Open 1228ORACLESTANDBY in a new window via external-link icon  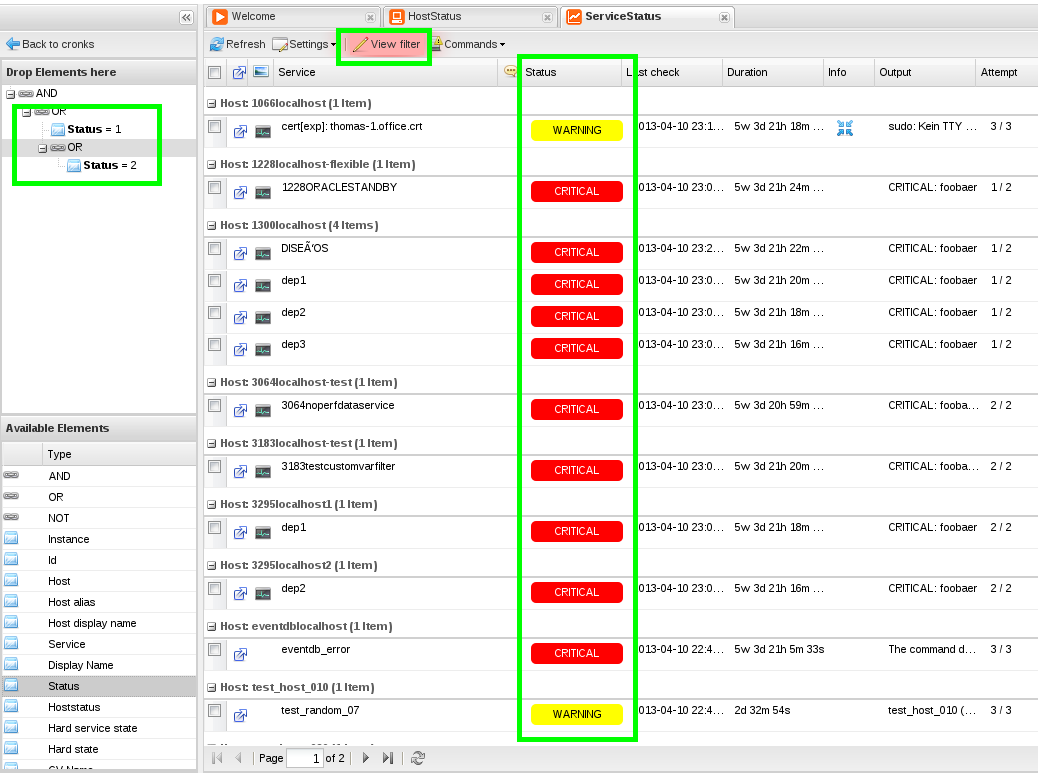(x=240, y=192)
